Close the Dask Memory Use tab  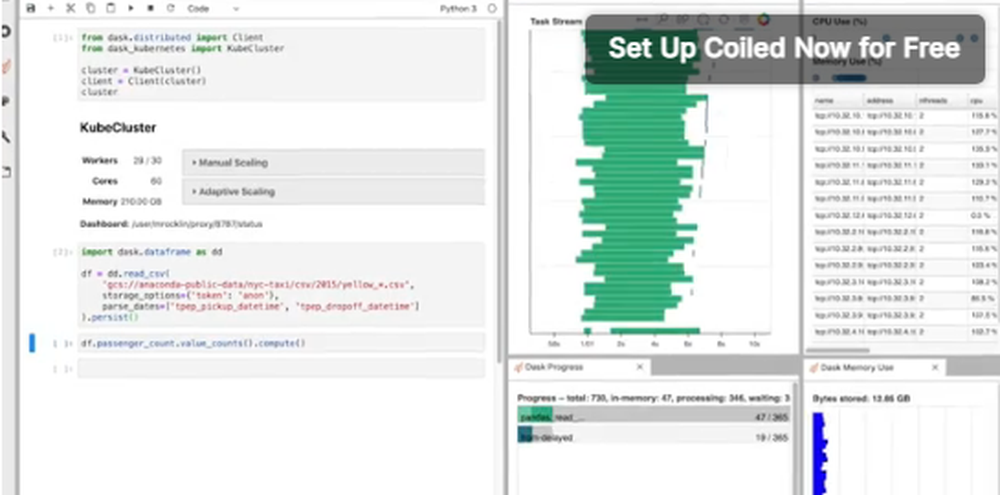pyautogui.click(x=935, y=367)
